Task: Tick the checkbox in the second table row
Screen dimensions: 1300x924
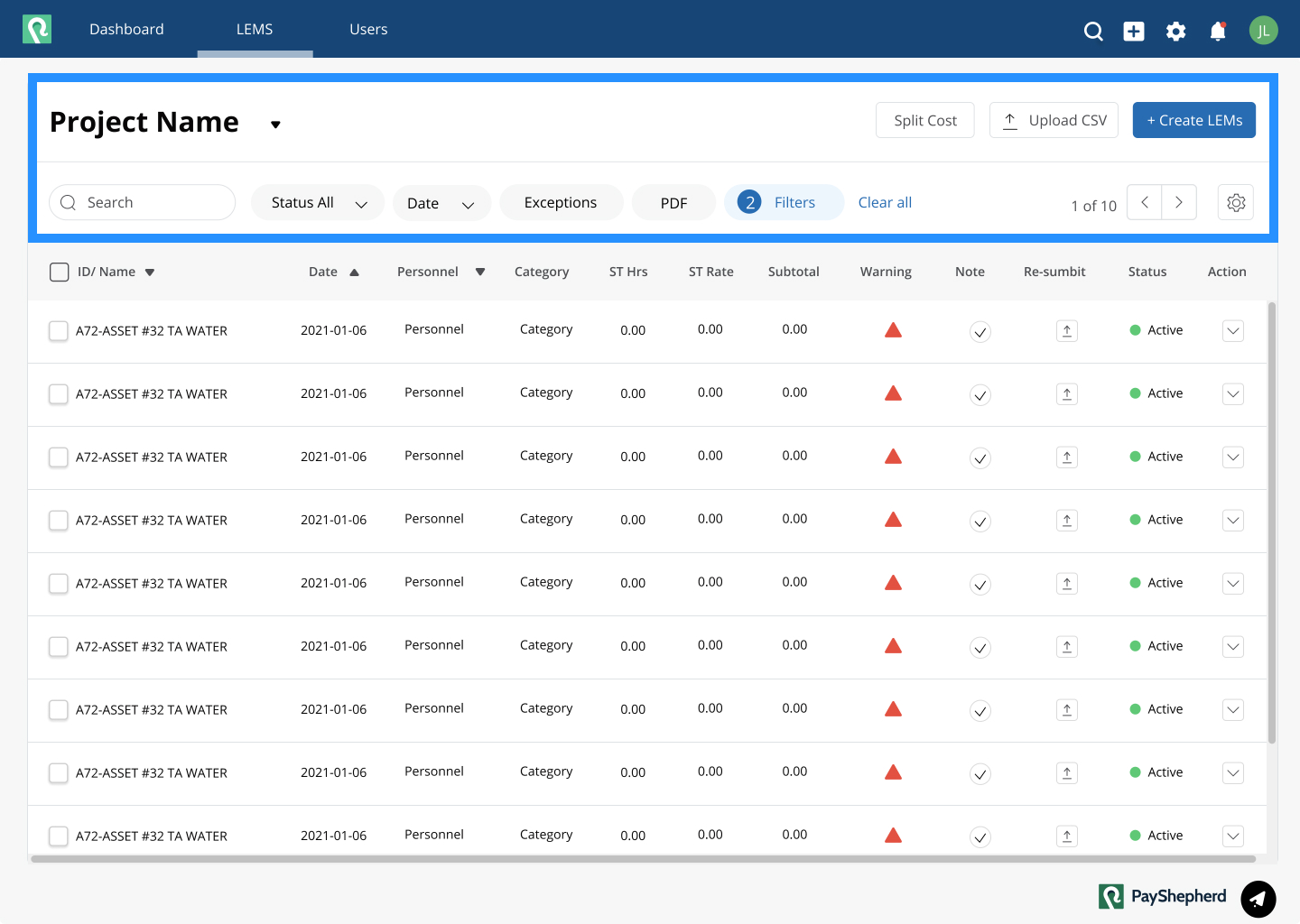Action: pyautogui.click(x=59, y=394)
